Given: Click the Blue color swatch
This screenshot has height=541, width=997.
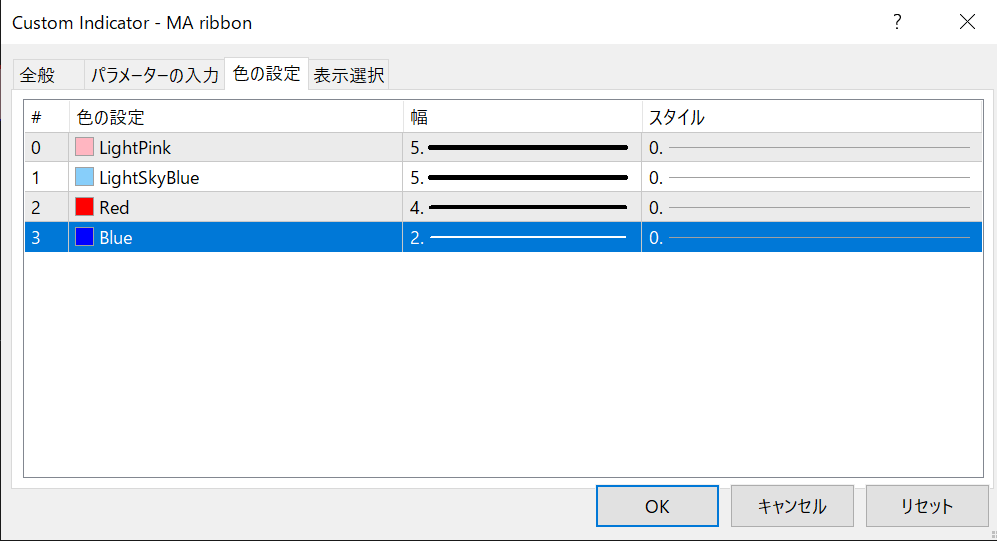Looking at the screenshot, I should point(84,238).
